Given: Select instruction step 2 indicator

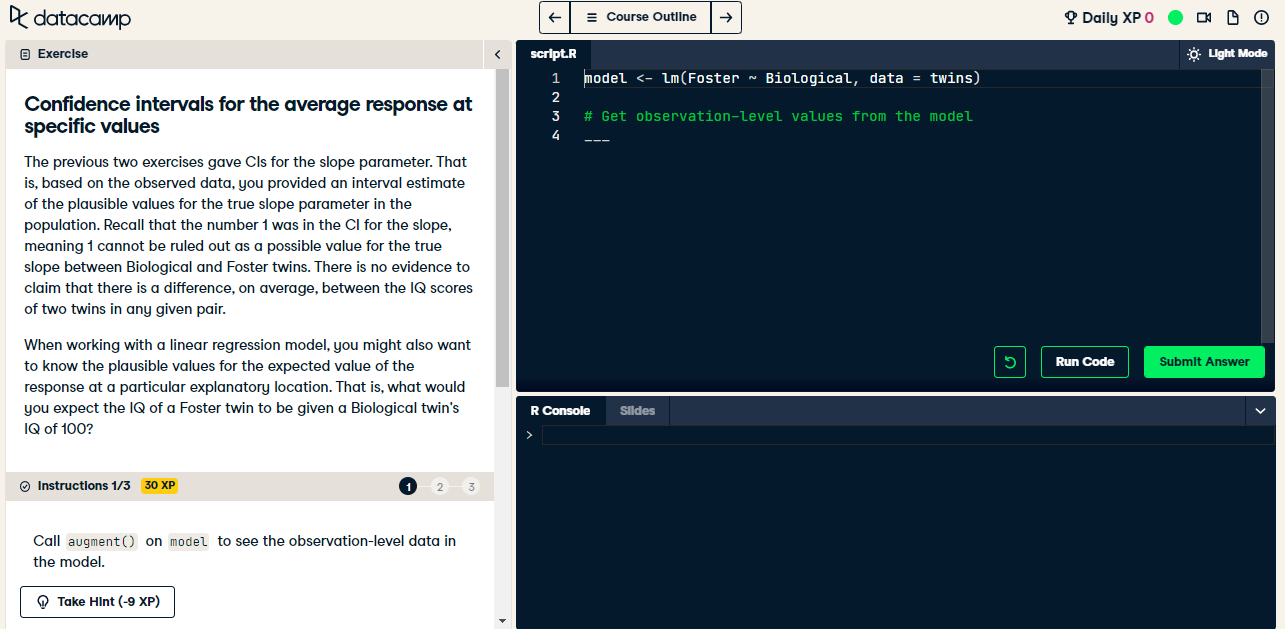Looking at the screenshot, I should pos(440,486).
